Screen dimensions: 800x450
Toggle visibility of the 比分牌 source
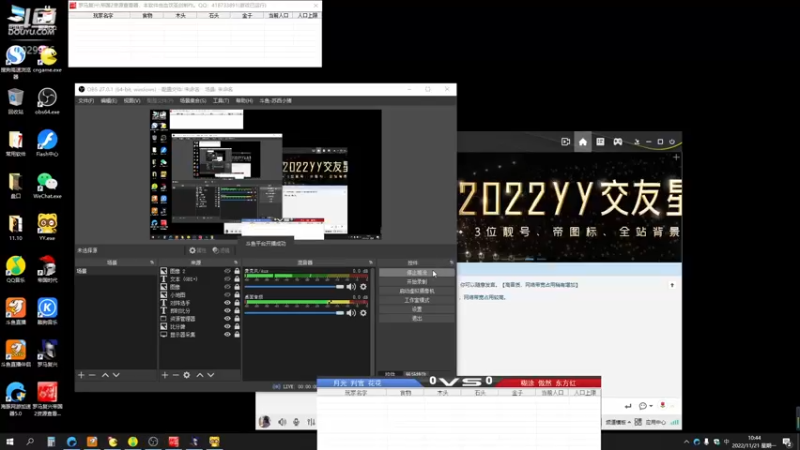(x=227, y=327)
